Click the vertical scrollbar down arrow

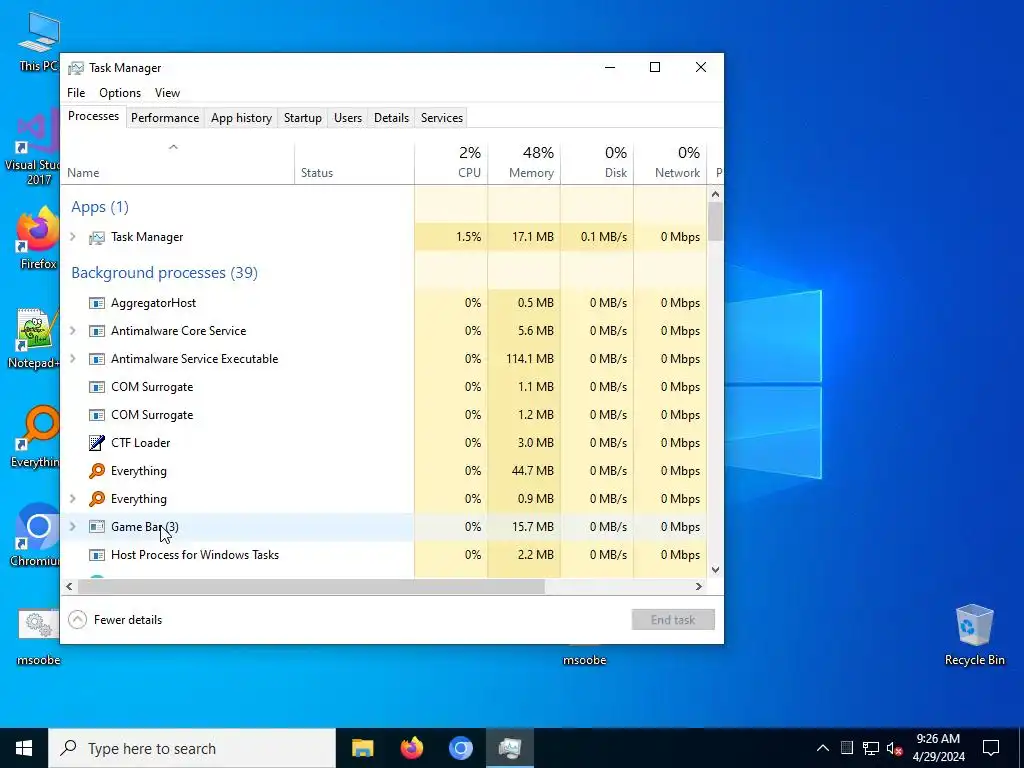click(x=715, y=569)
